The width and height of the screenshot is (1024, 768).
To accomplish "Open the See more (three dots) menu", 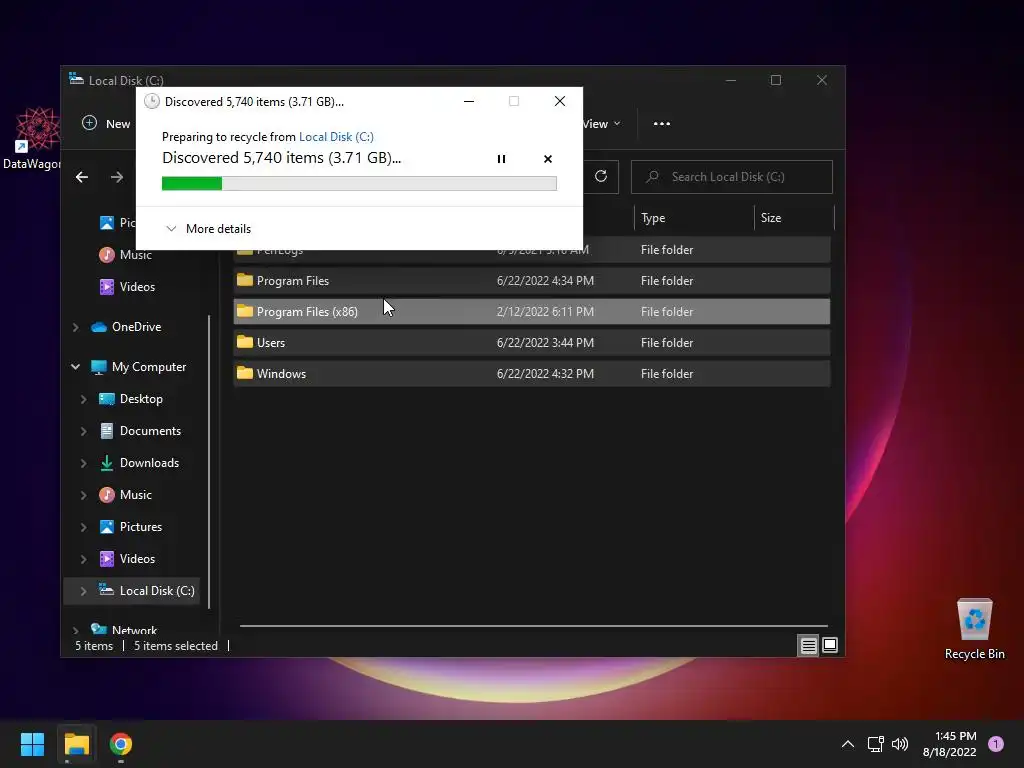I will (662, 123).
